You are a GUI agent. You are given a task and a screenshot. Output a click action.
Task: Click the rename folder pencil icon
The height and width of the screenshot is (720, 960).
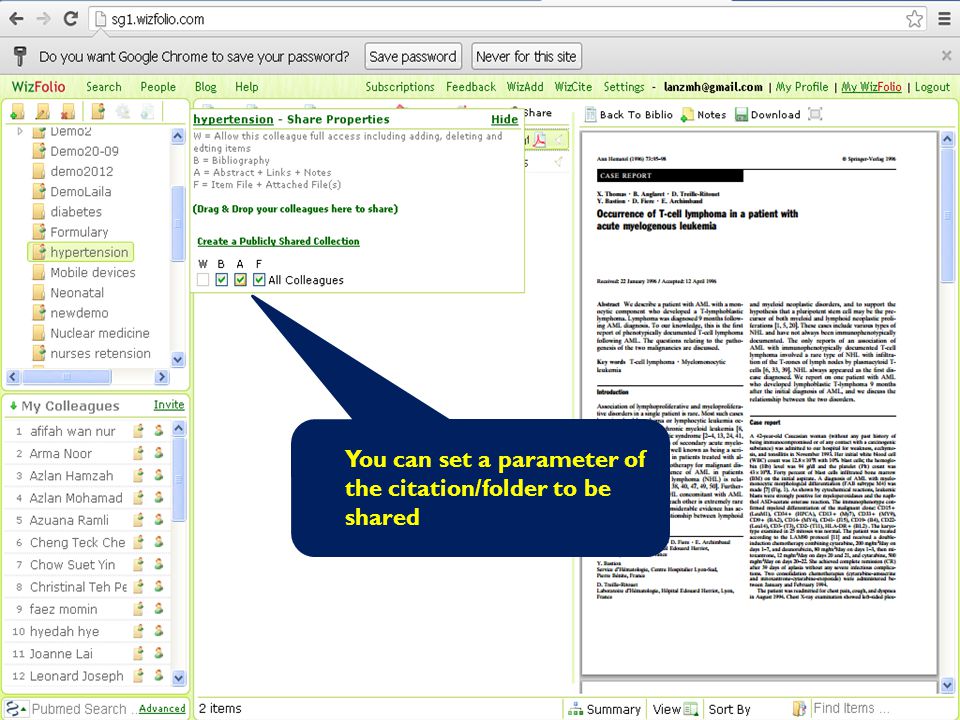tap(42, 112)
